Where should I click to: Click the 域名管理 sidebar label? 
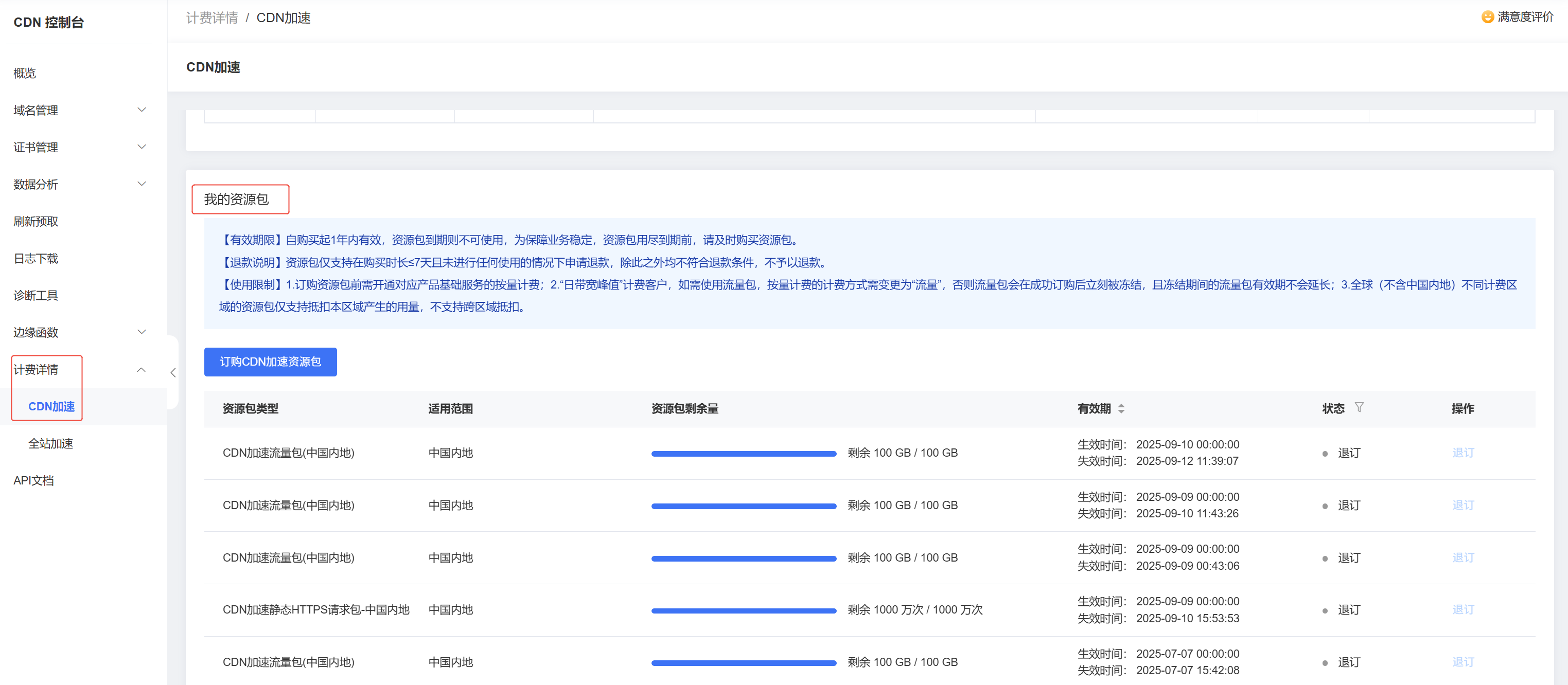click(x=36, y=110)
